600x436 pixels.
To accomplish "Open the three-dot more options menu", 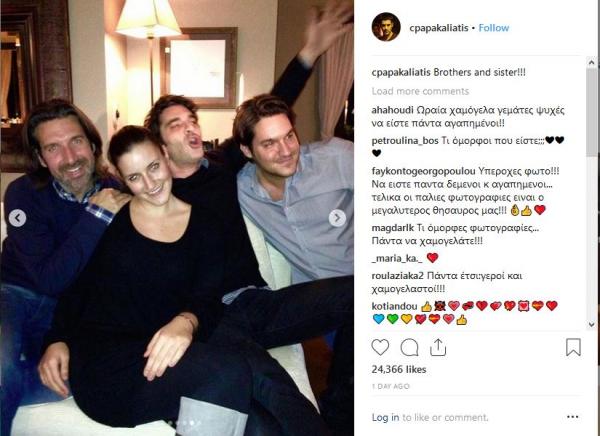I will click(572, 417).
